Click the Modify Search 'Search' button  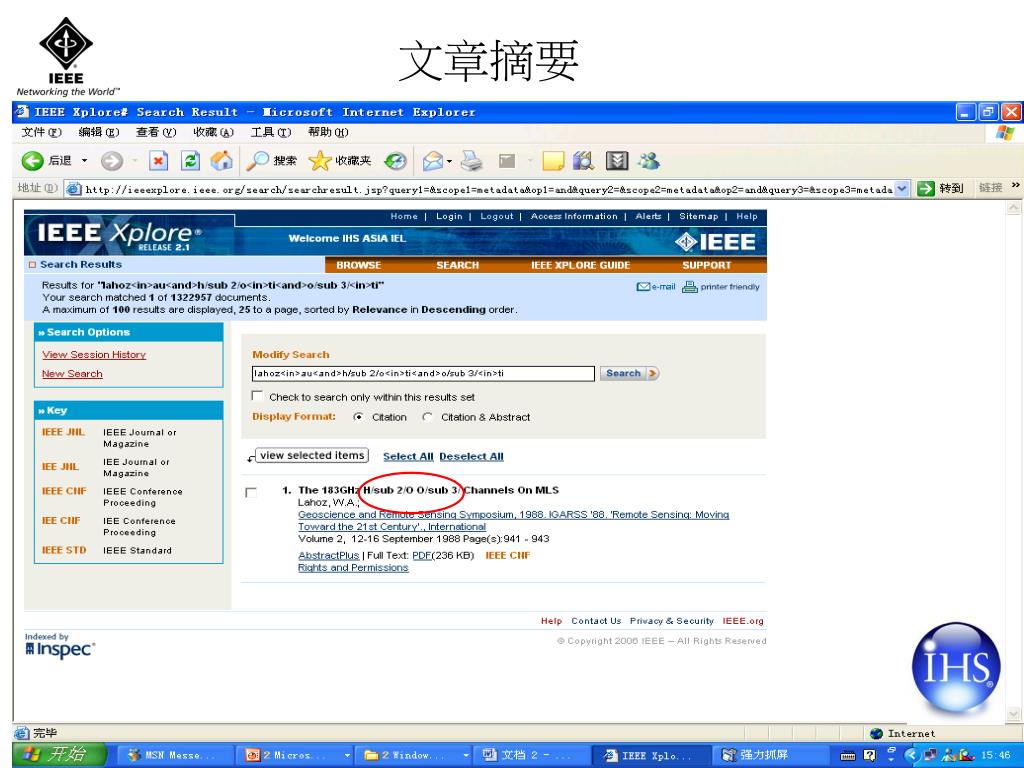[630, 373]
